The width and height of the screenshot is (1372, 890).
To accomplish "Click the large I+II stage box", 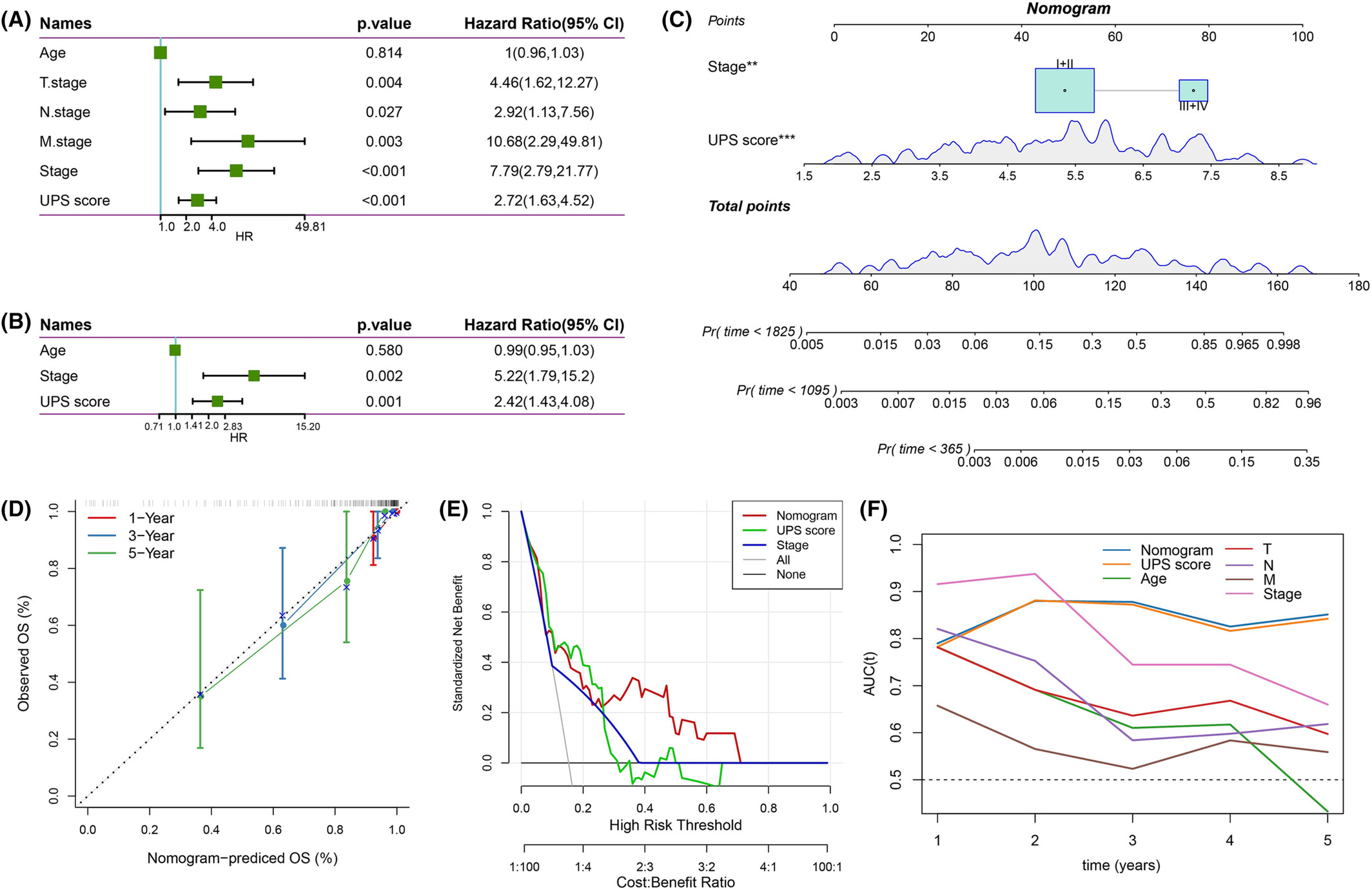I will point(1064,90).
